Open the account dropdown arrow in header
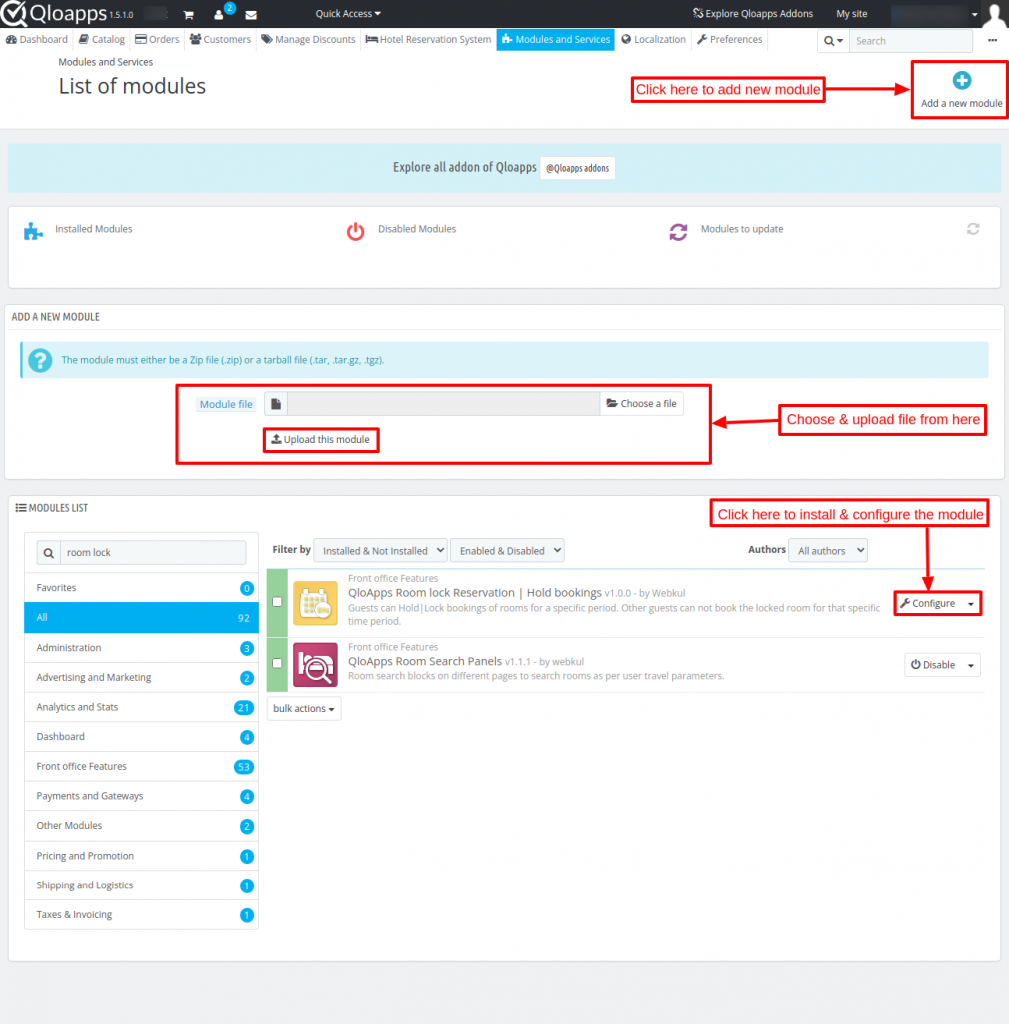This screenshot has width=1009, height=1024. coord(974,14)
